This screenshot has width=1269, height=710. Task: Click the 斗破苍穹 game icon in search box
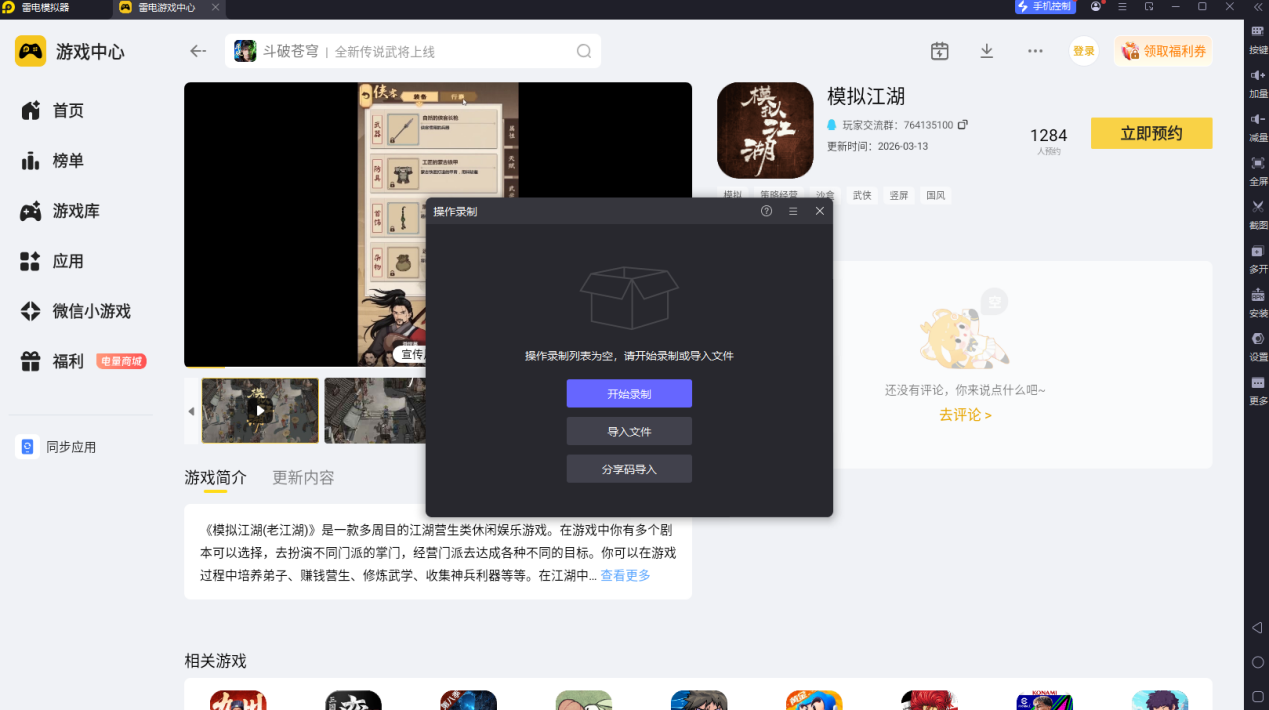tap(245, 51)
